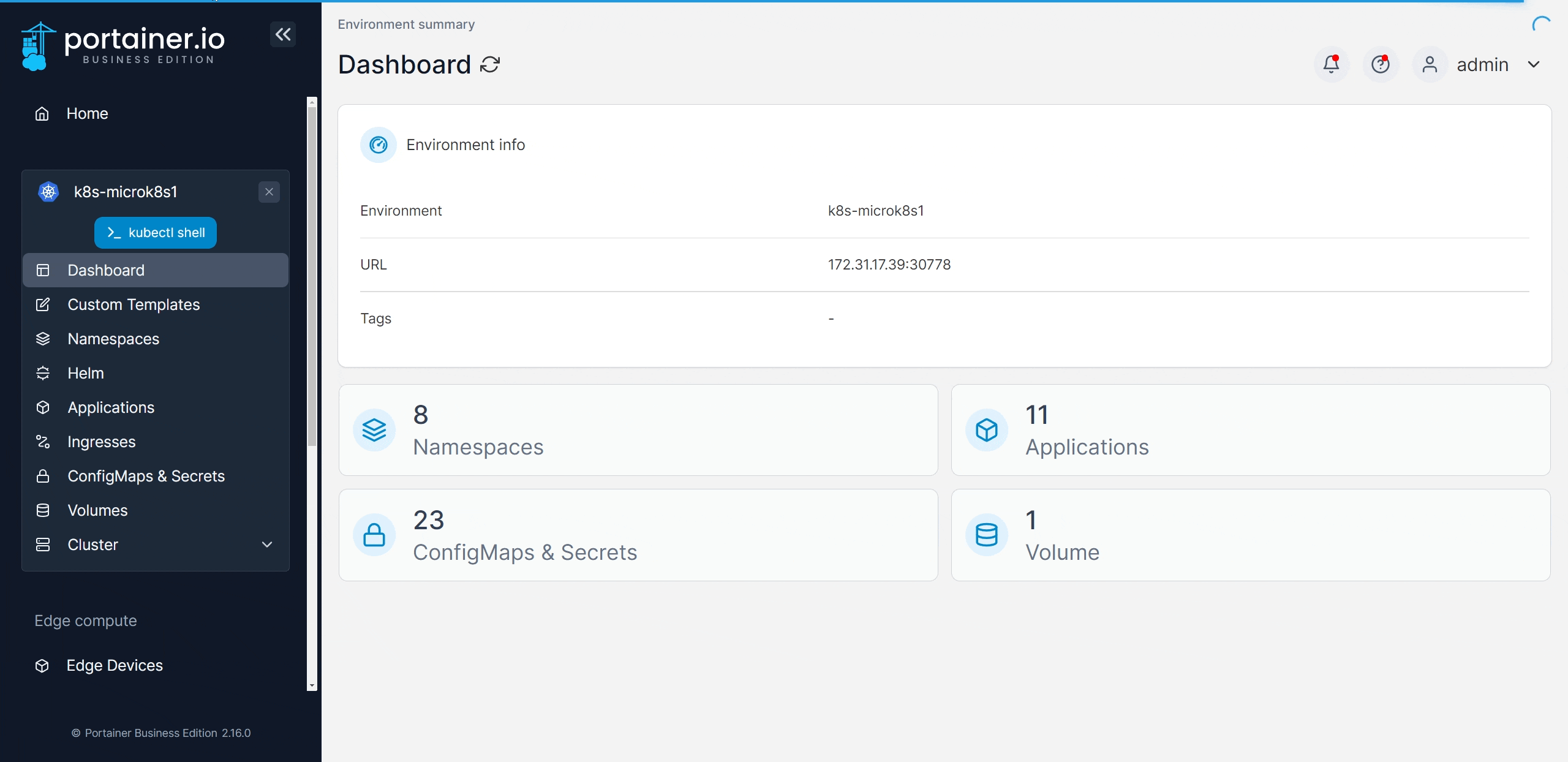Navigate to Home from sidebar
The width and height of the screenshot is (1568, 762).
[87, 112]
